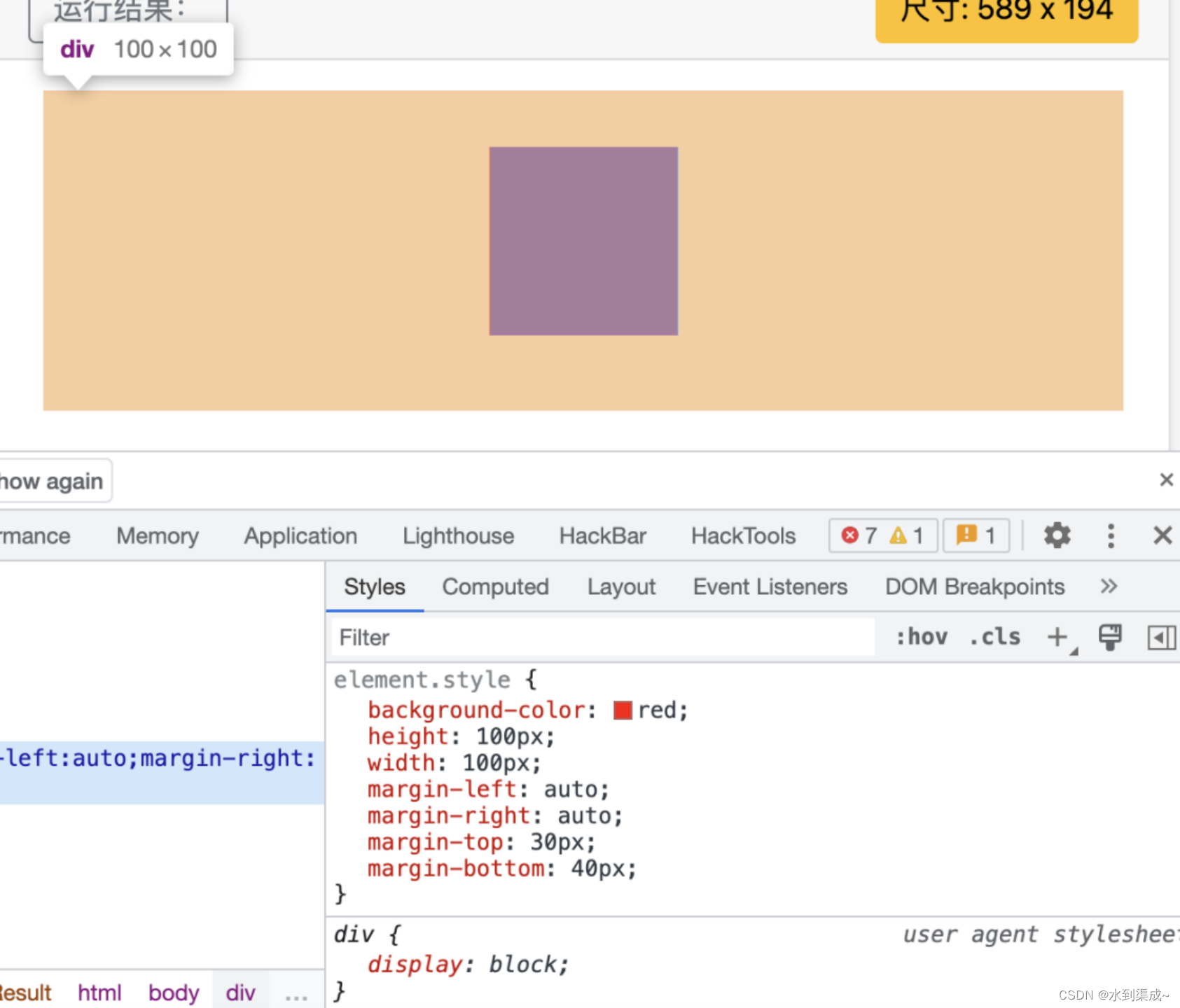This screenshot has height=1008, width=1180.
Task: Click the 'user agent stylesheet' label
Action: point(1041,934)
